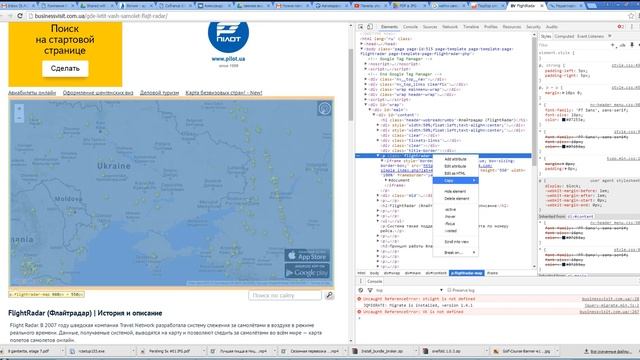The width and height of the screenshot is (640, 360).
Task: Choose Add attribute from context menu
Action: coord(455,159)
